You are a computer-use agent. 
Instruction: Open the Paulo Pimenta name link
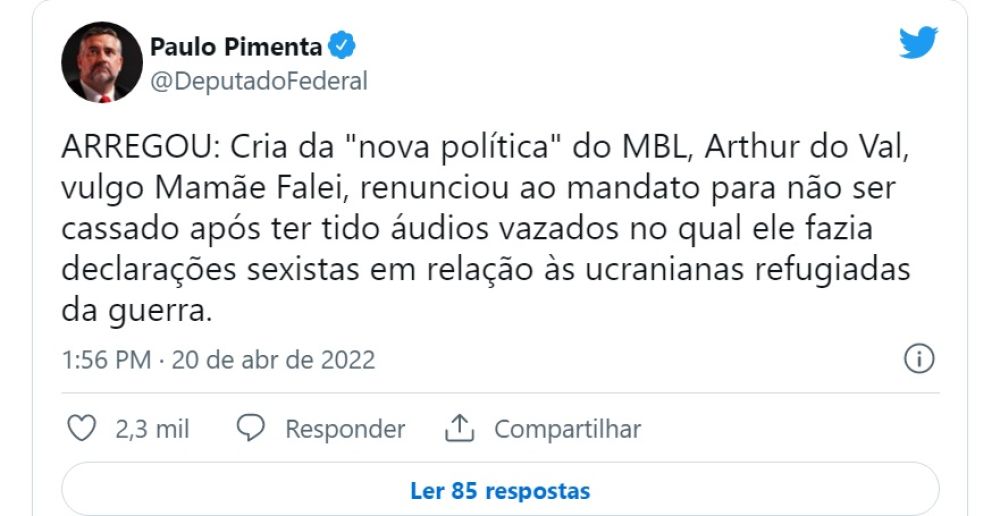[236, 46]
